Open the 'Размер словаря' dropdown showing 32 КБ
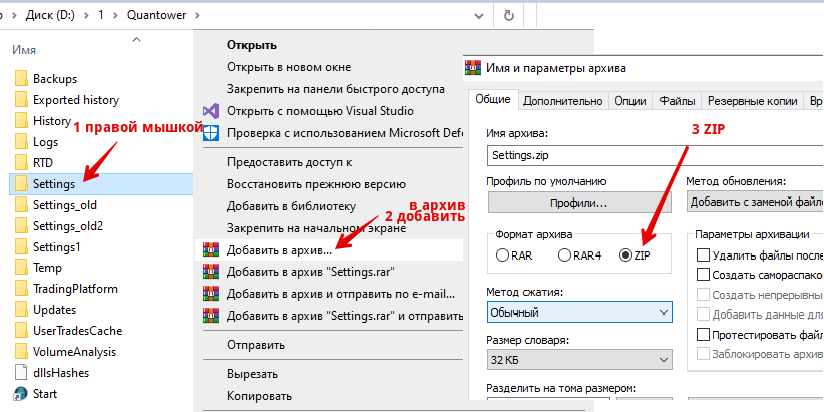The height and width of the screenshot is (412, 824). click(x=580, y=360)
